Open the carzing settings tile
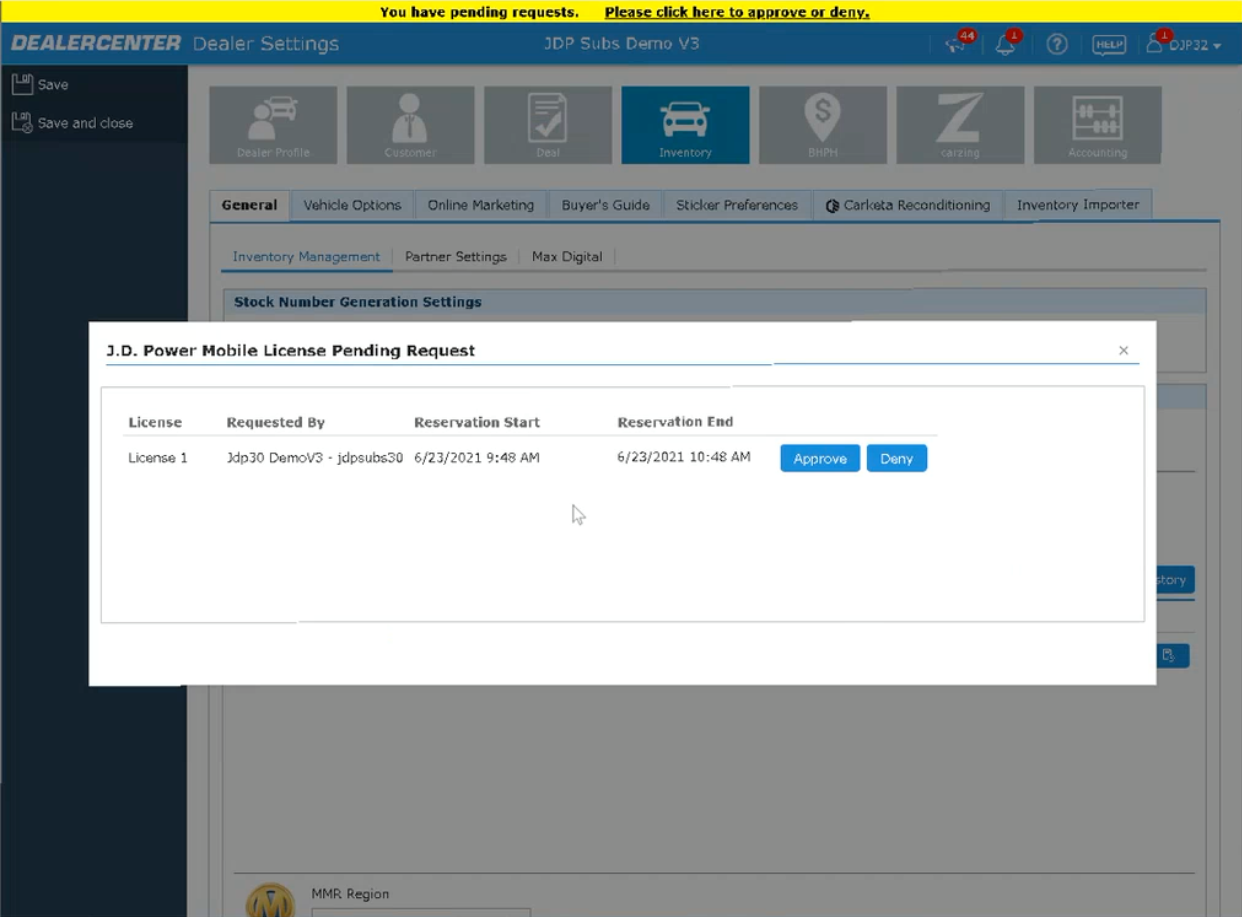This screenshot has width=1242, height=917. tap(960, 125)
